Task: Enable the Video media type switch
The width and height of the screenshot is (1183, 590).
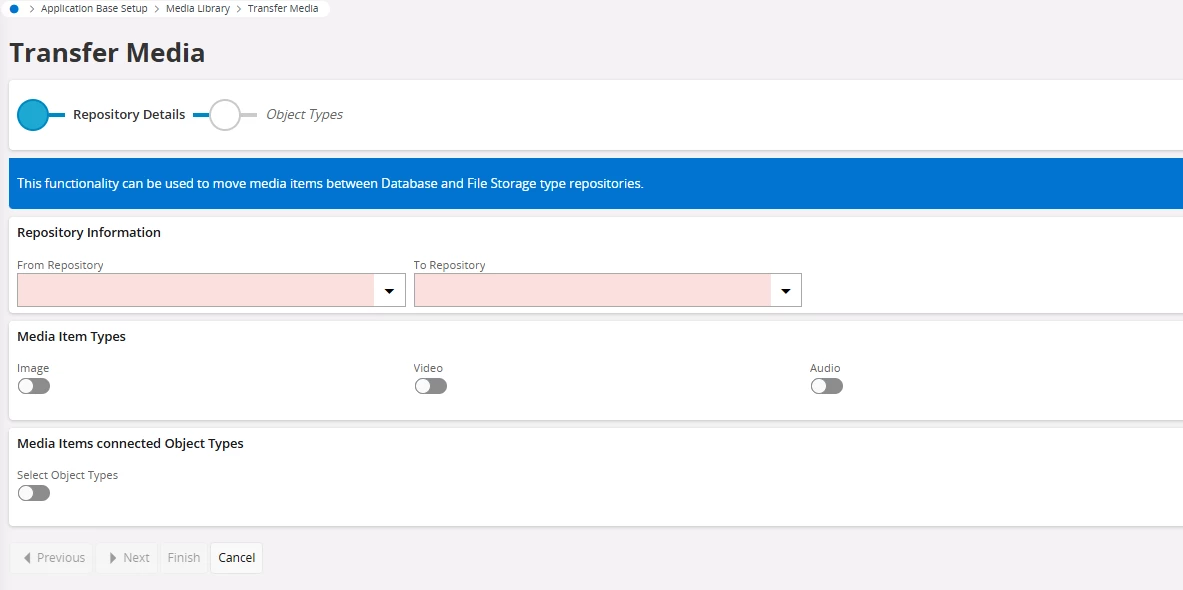Action: (431, 386)
